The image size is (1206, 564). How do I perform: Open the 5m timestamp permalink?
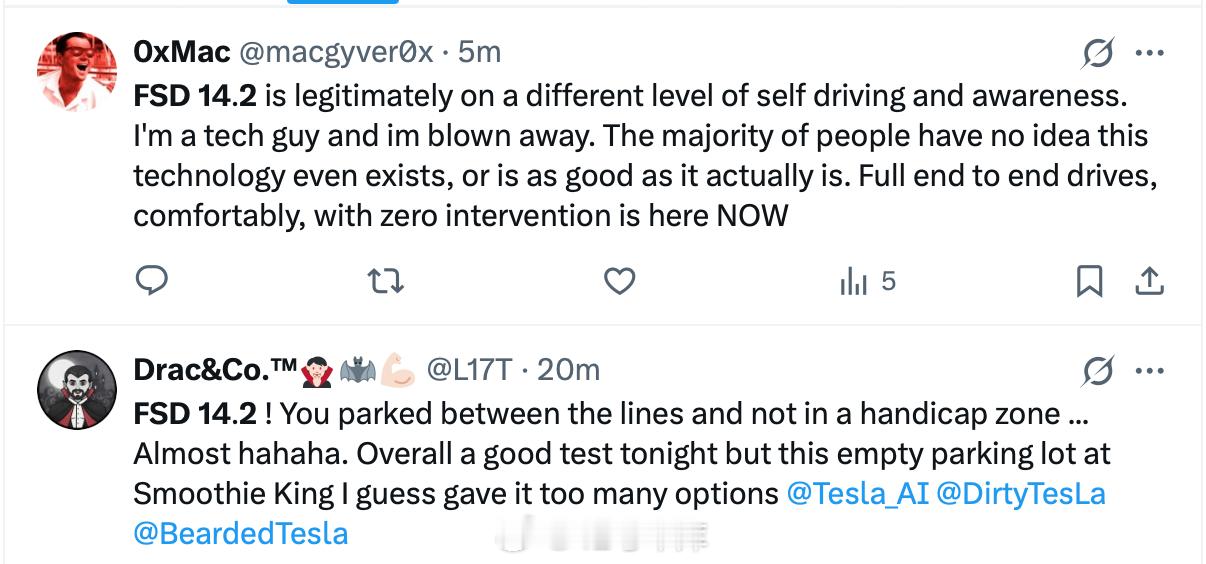coord(480,51)
